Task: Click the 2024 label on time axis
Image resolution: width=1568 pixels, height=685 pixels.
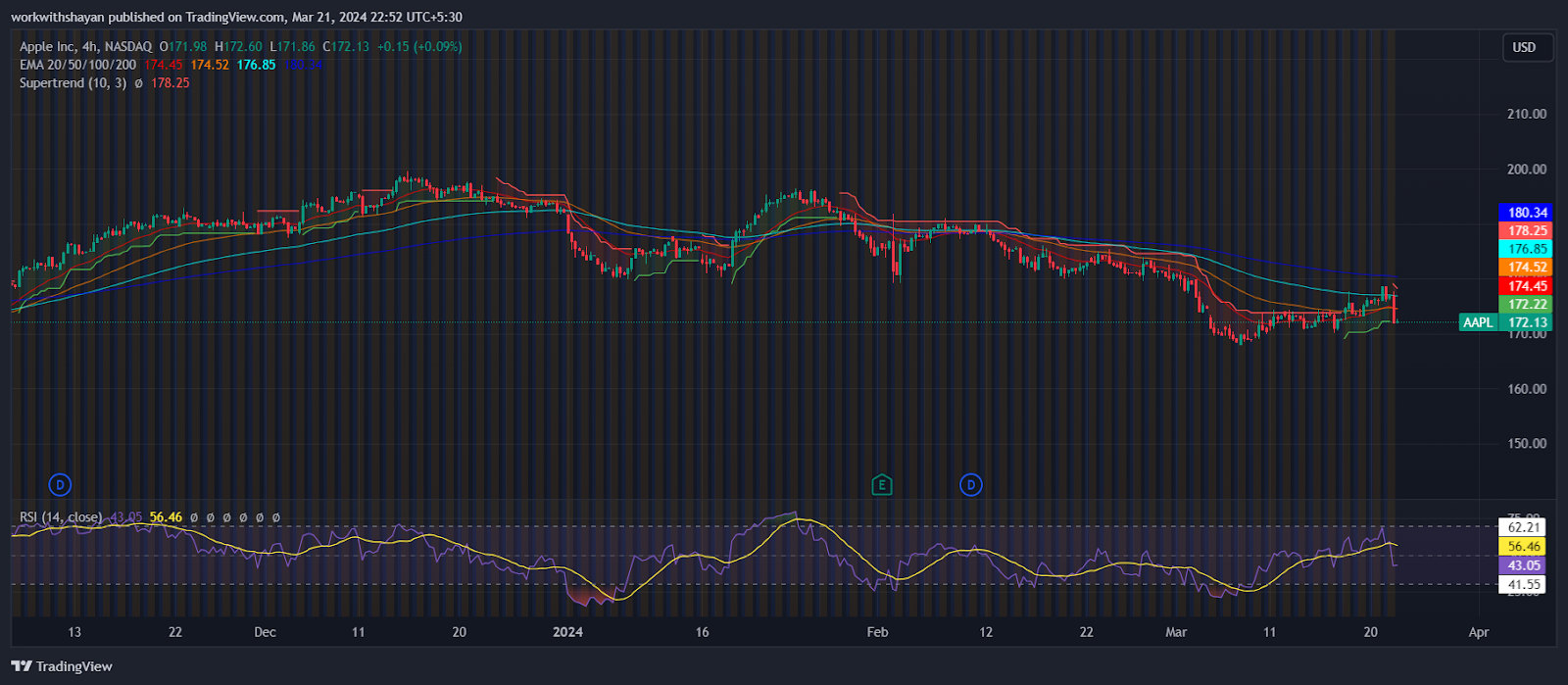Action: click(x=567, y=632)
